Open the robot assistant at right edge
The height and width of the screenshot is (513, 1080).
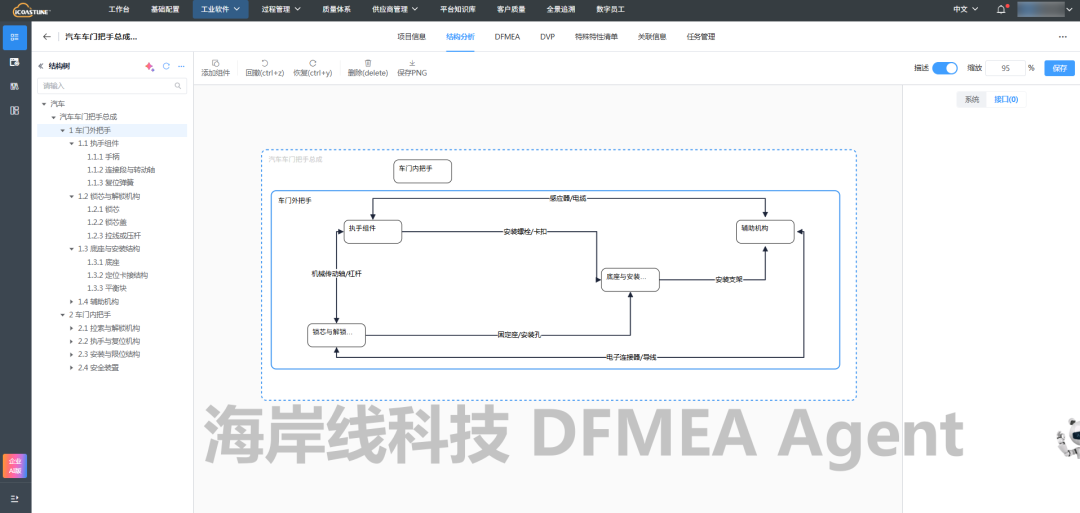click(1070, 438)
